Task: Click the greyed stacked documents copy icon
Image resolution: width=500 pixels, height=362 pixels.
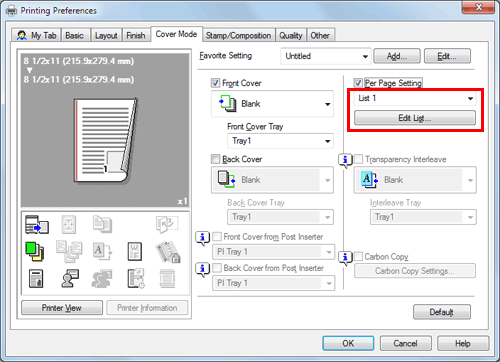Action: click(102, 223)
